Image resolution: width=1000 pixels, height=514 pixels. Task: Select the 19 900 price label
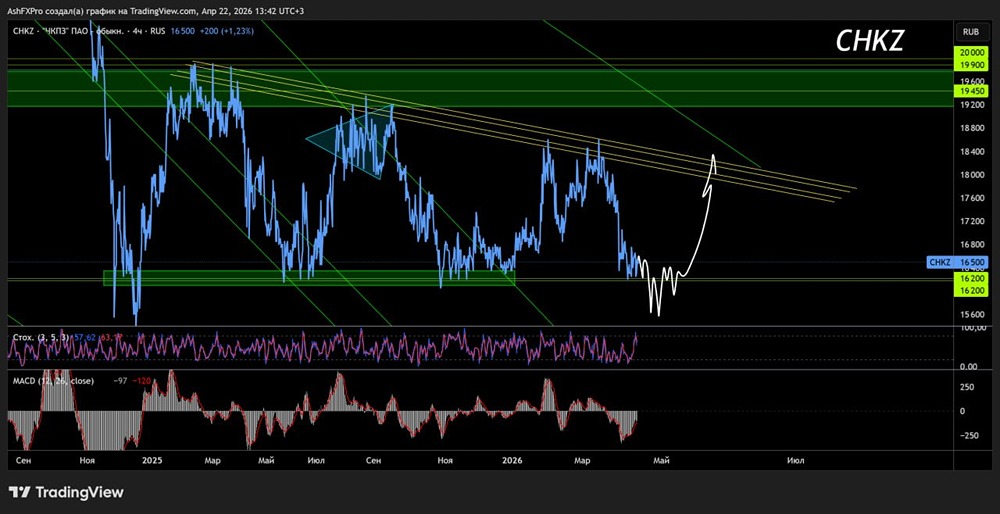pyautogui.click(x=971, y=65)
